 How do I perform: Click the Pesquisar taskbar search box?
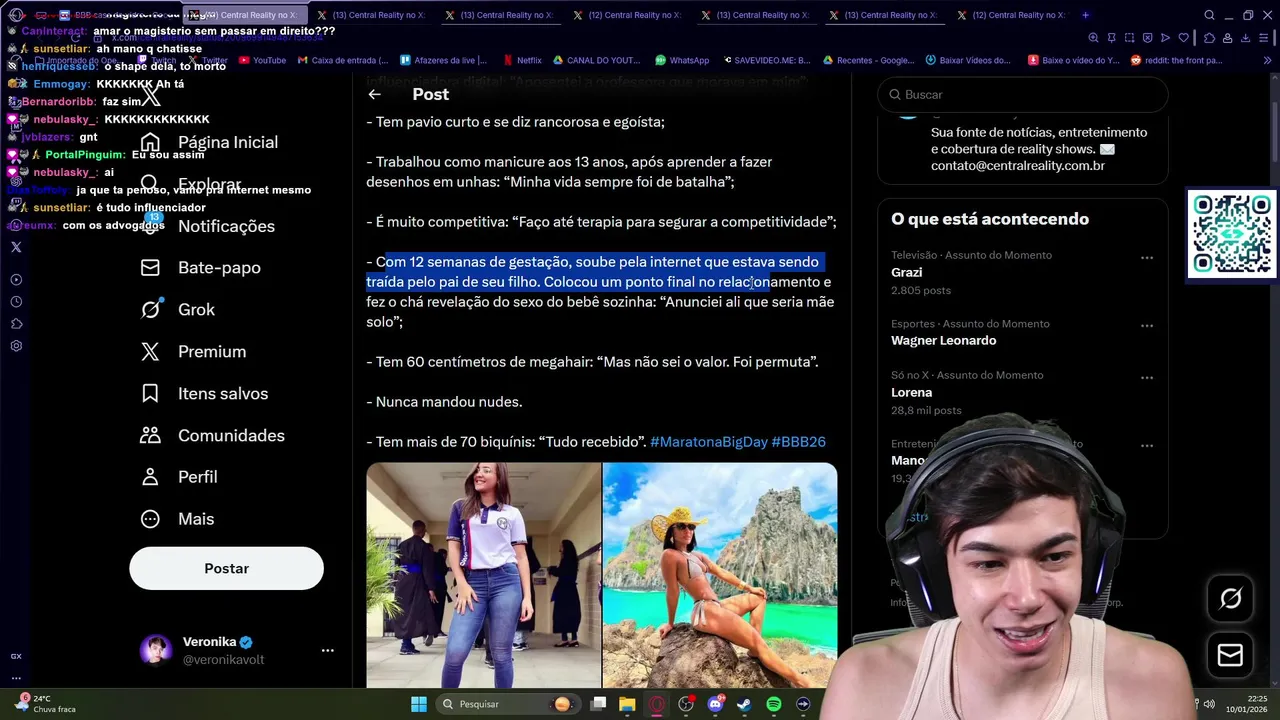(x=510, y=704)
